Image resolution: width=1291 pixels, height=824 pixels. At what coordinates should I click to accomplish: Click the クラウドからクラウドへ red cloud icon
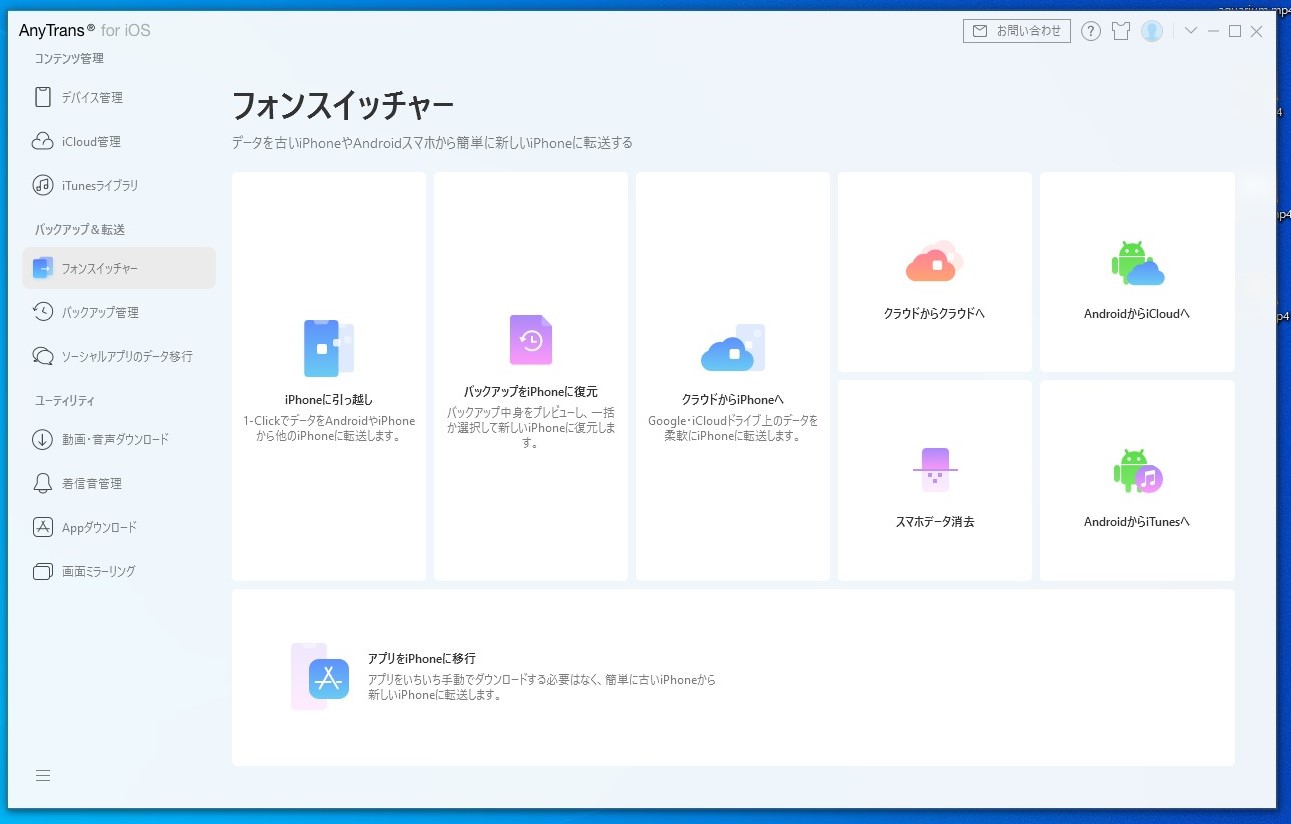coord(934,261)
